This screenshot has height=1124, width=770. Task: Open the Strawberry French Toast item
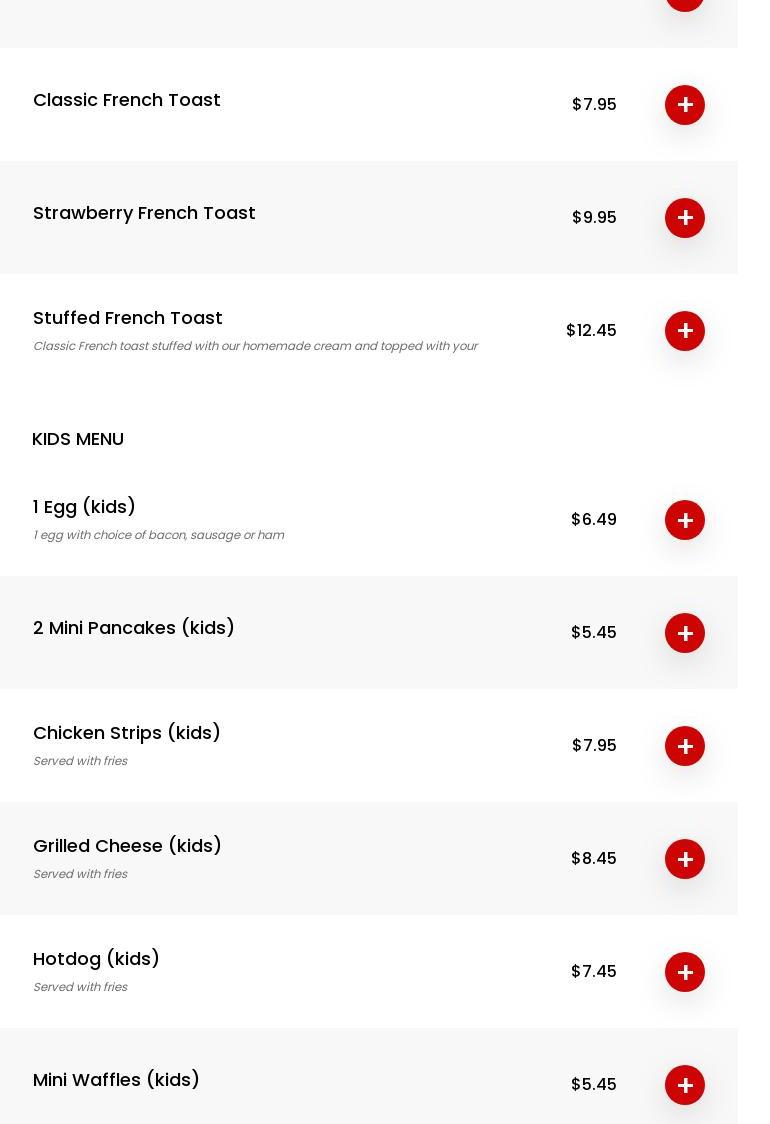144,213
